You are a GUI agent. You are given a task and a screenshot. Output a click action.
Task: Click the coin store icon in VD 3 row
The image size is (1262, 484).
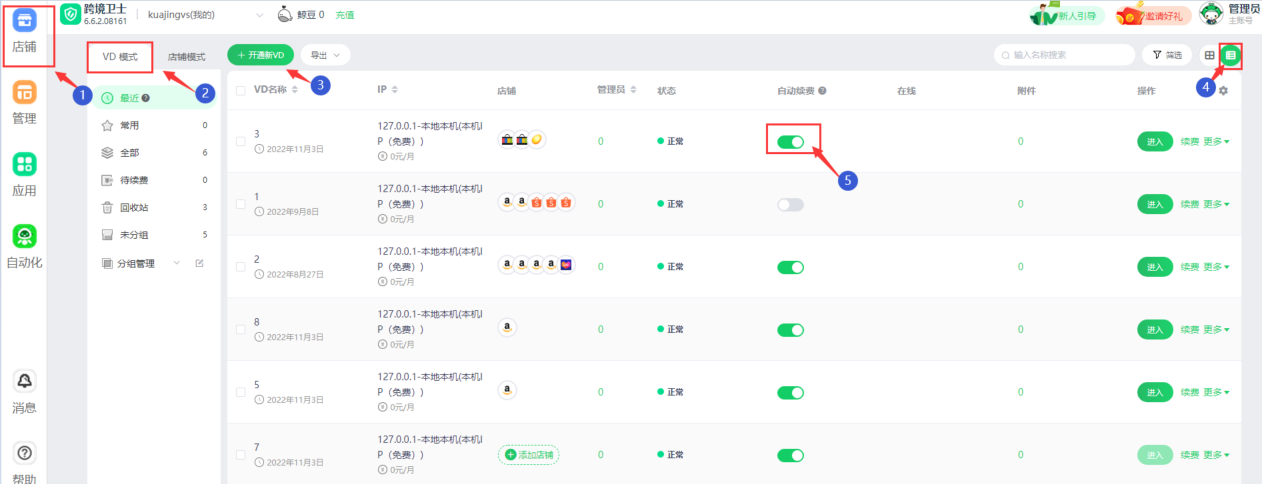pyautogui.click(x=537, y=139)
